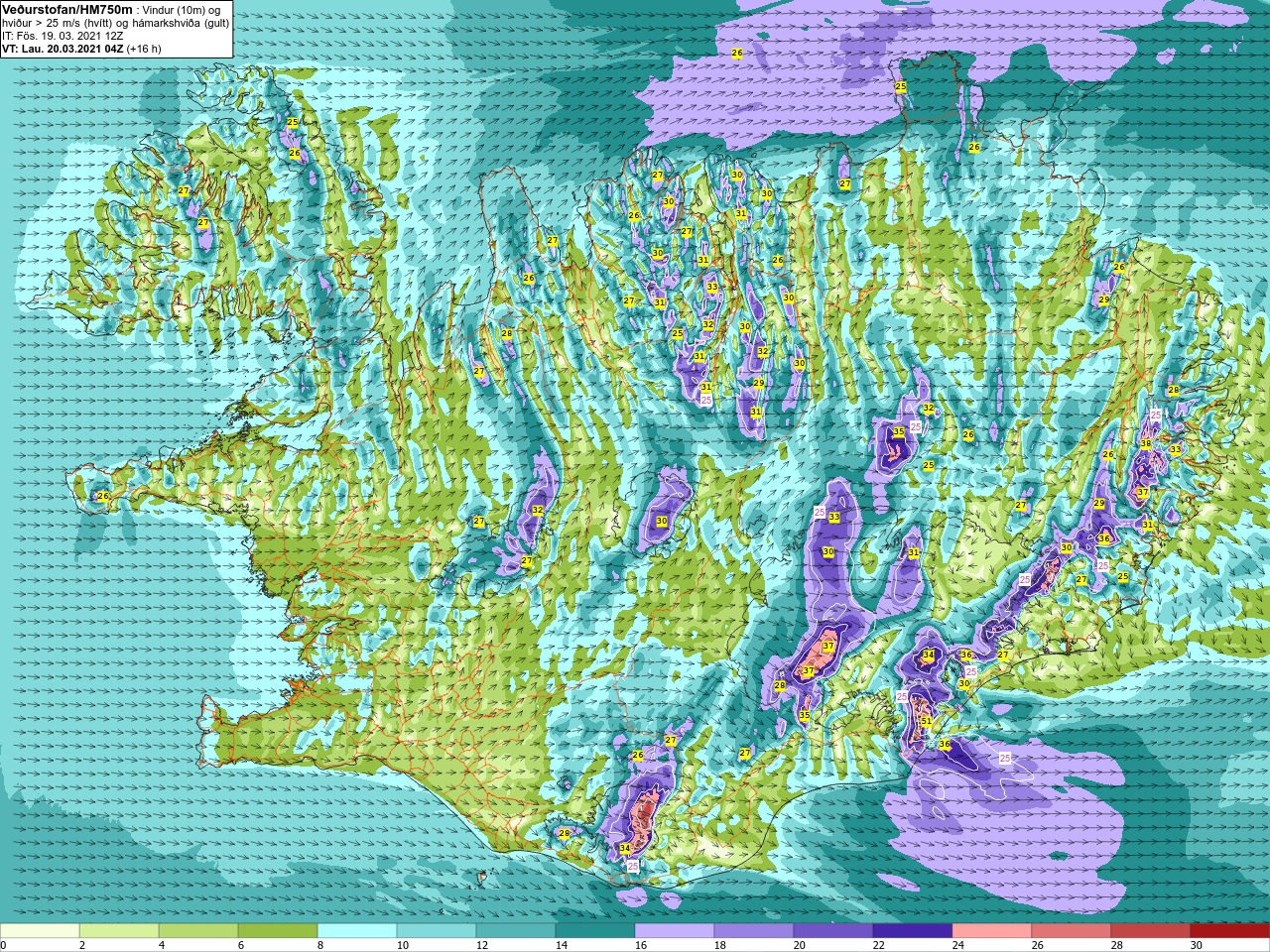
Task: Click the legend tick label '14'
Action: [562, 945]
